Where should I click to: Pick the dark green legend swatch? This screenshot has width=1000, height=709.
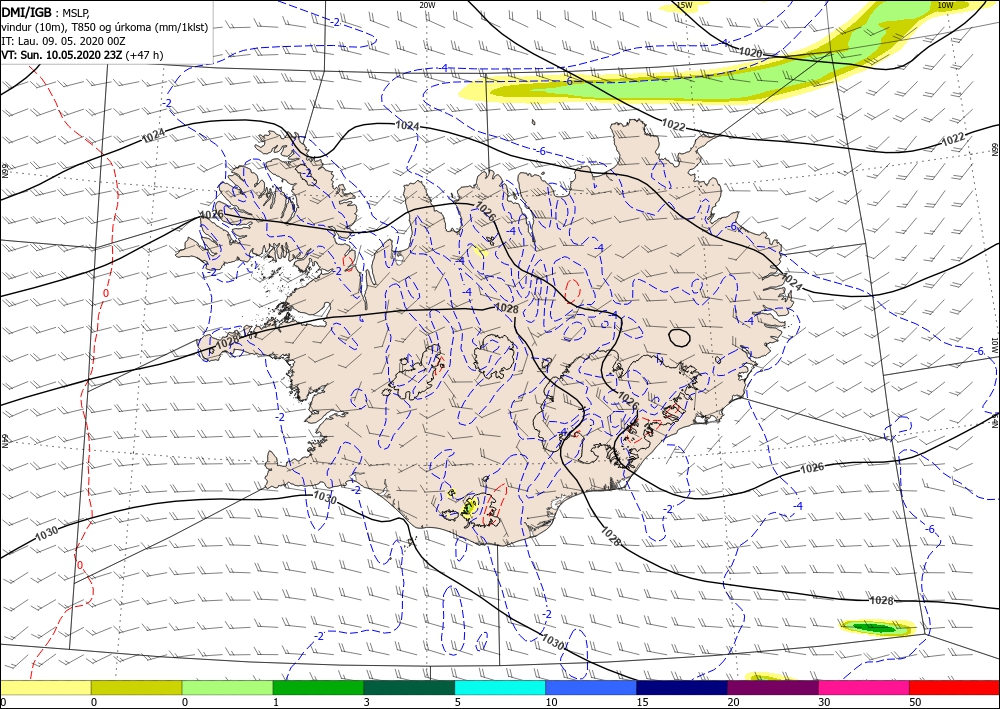click(409, 687)
